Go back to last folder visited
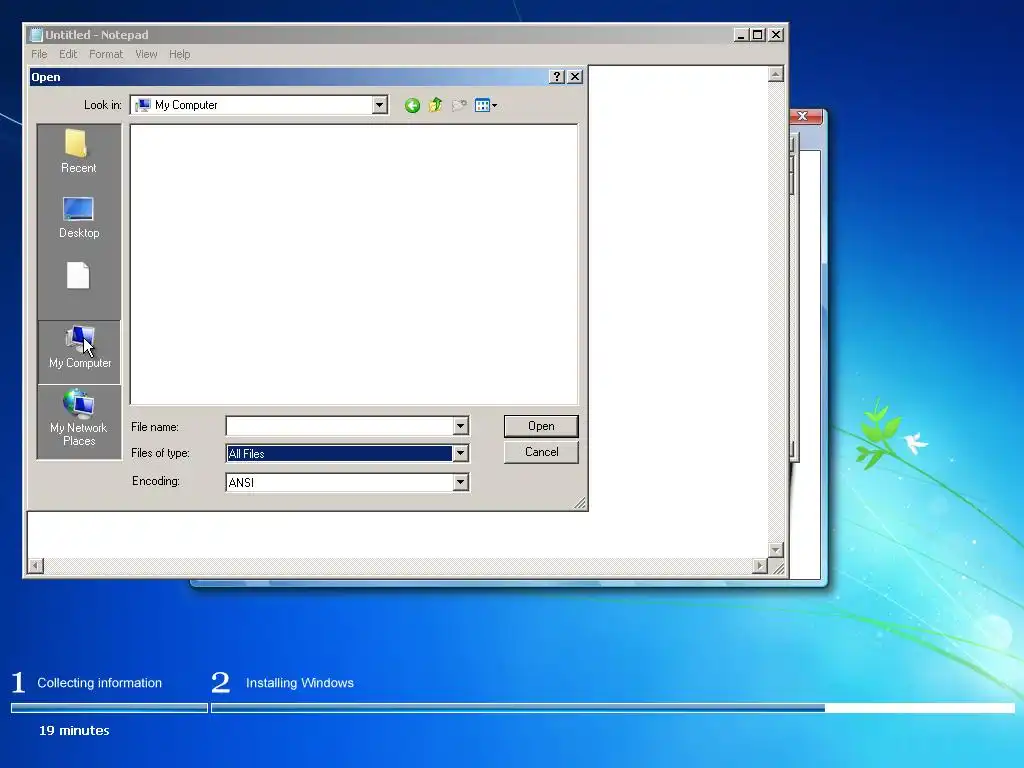The width and height of the screenshot is (1024, 768). click(x=412, y=105)
